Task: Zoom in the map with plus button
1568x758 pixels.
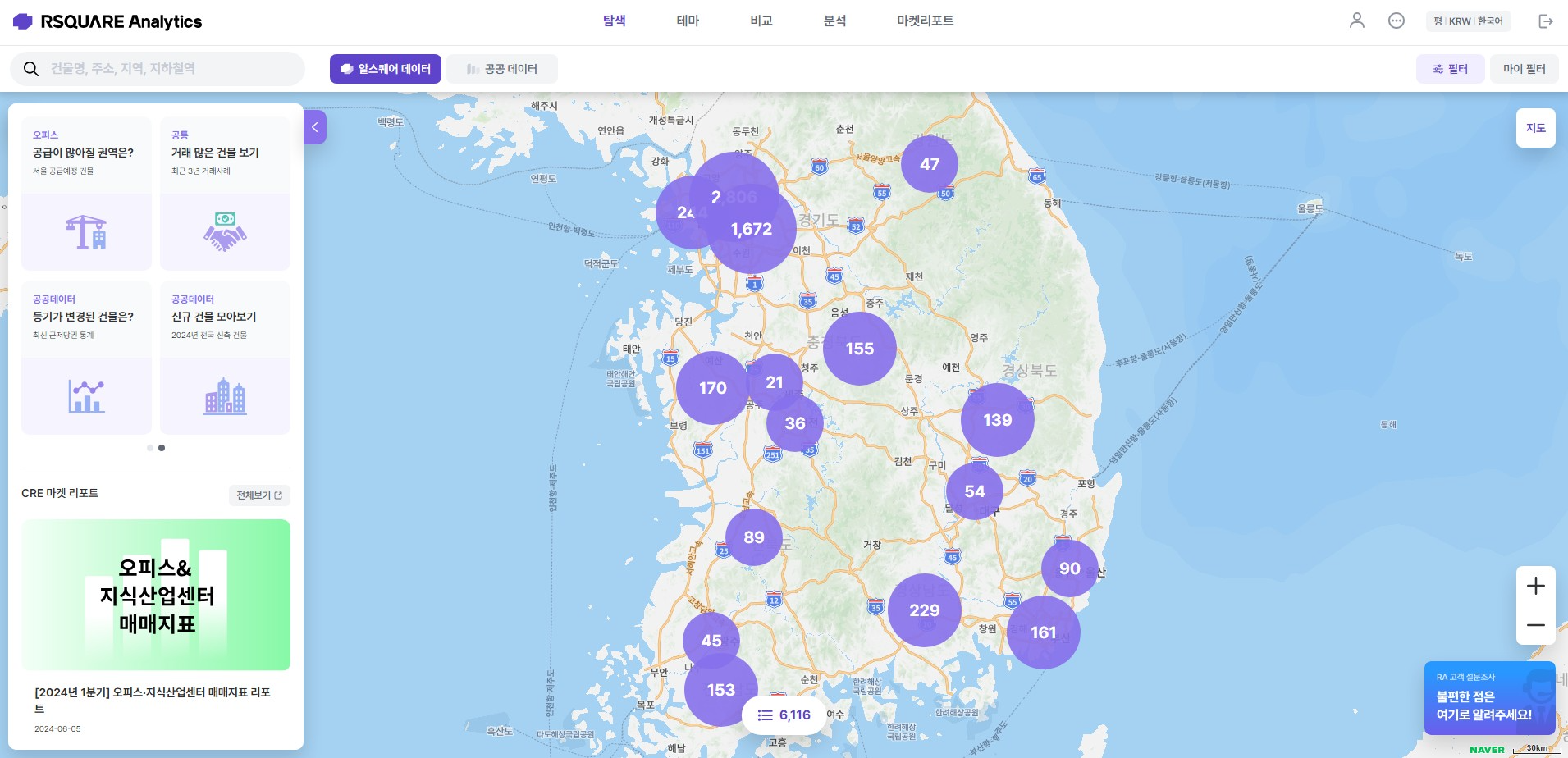Action: pyautogui.click(x=1535, y=586)
